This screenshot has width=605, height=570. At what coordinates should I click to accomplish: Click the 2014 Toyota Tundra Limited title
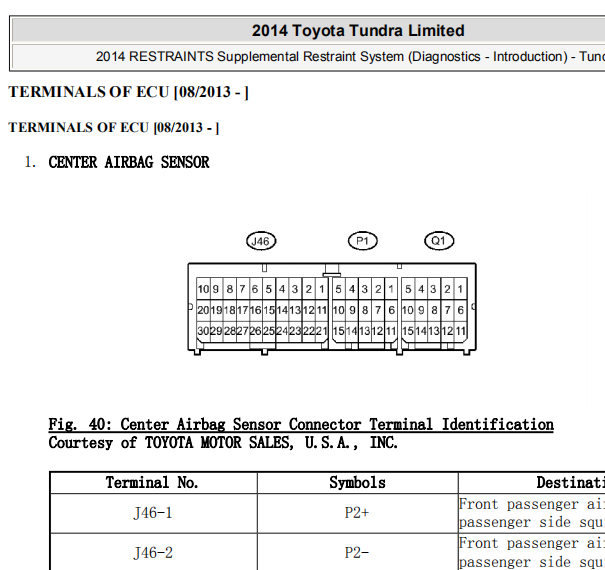click(358, 30)
